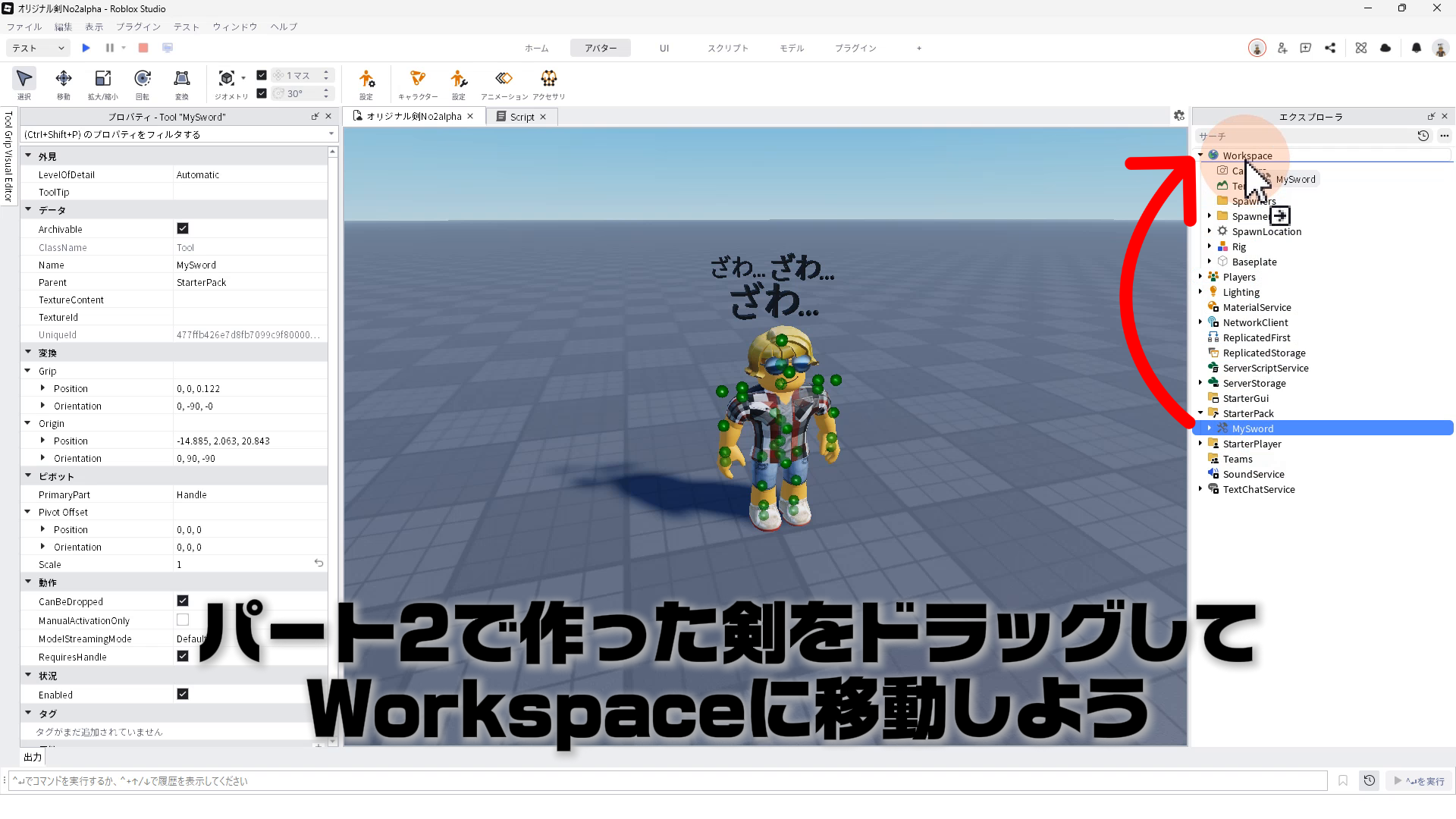Toggle the CanBeDropped checkbox
The image size is (1456, 819).
point(183,601)
